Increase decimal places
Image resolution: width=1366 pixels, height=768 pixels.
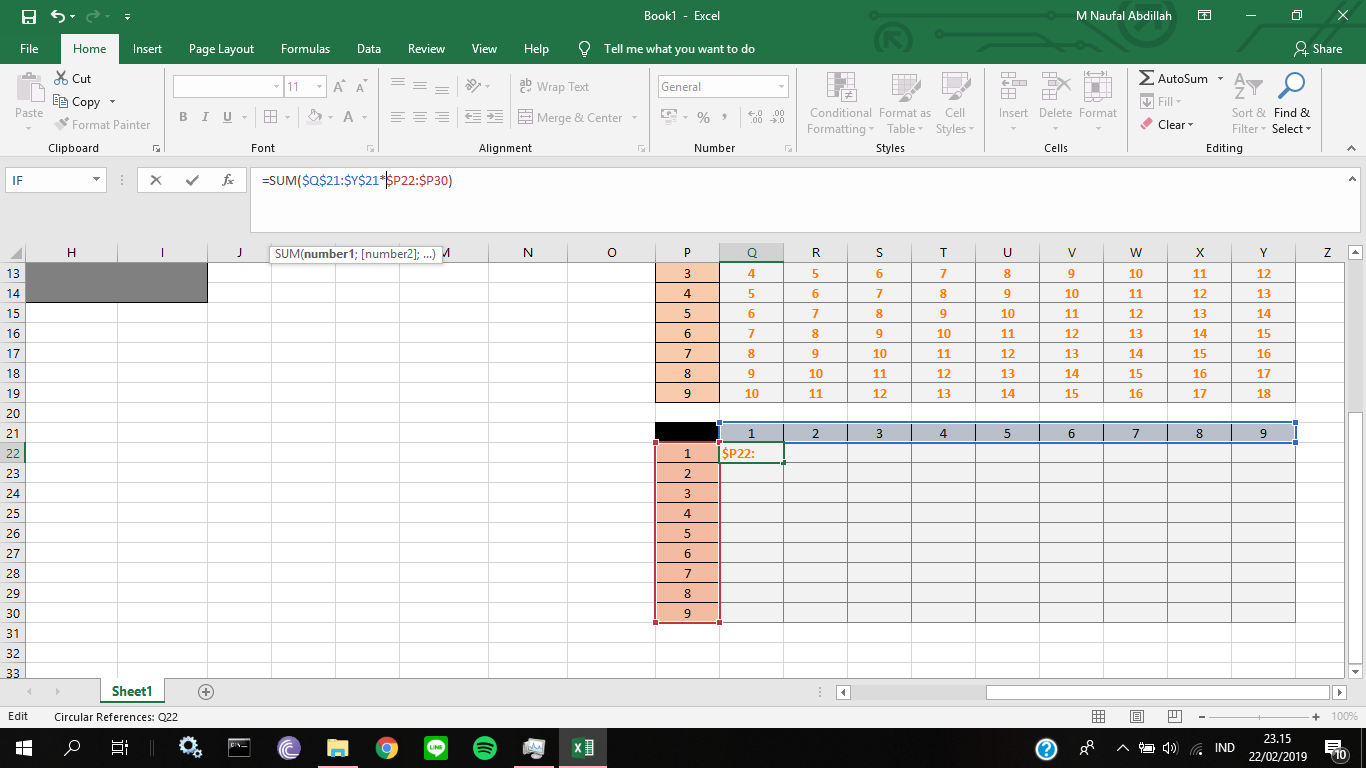755,117
